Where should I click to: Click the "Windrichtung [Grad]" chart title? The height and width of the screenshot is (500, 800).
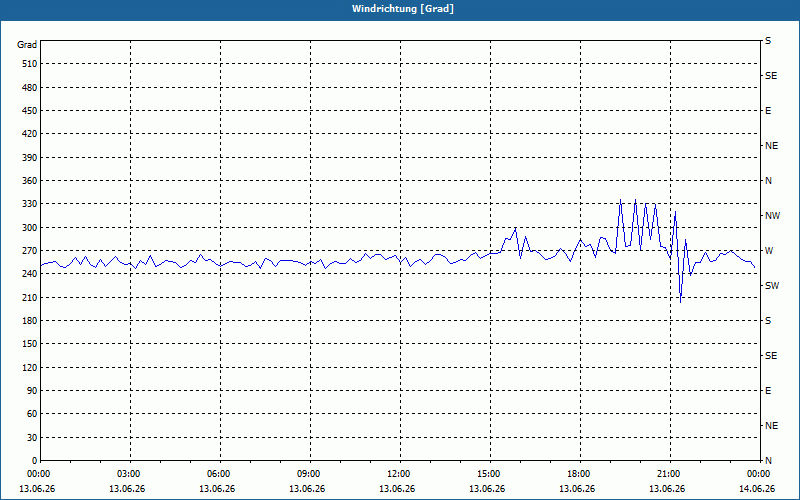click(403, 9)
